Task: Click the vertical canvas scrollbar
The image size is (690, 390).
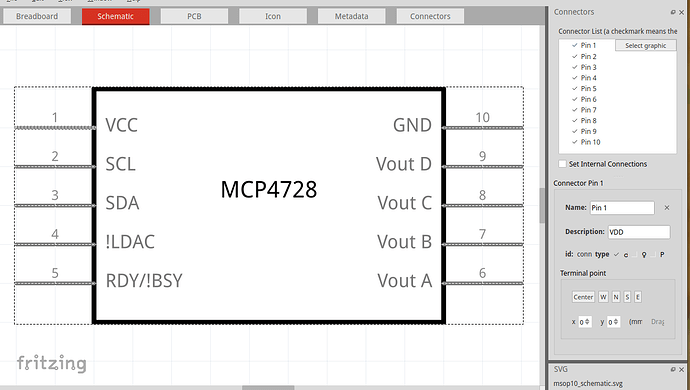Action: tap(542, 206)
